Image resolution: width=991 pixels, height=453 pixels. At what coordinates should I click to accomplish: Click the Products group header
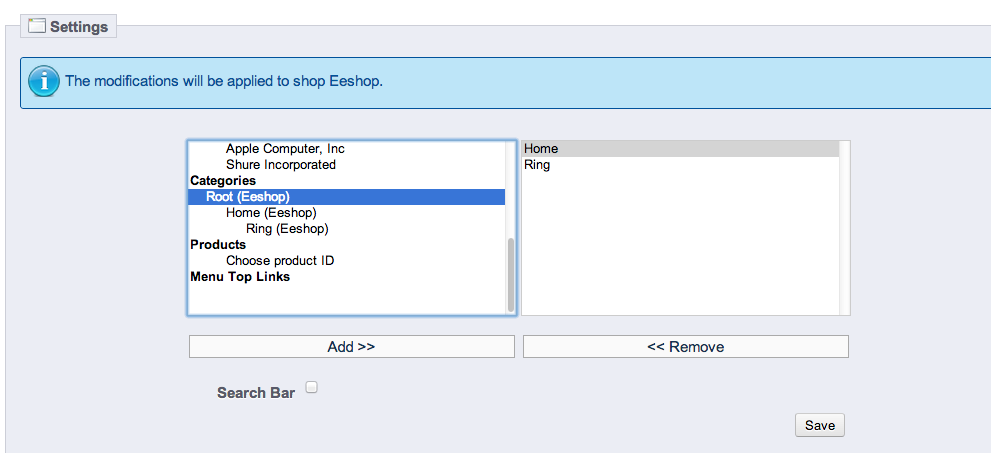(218, 245)
